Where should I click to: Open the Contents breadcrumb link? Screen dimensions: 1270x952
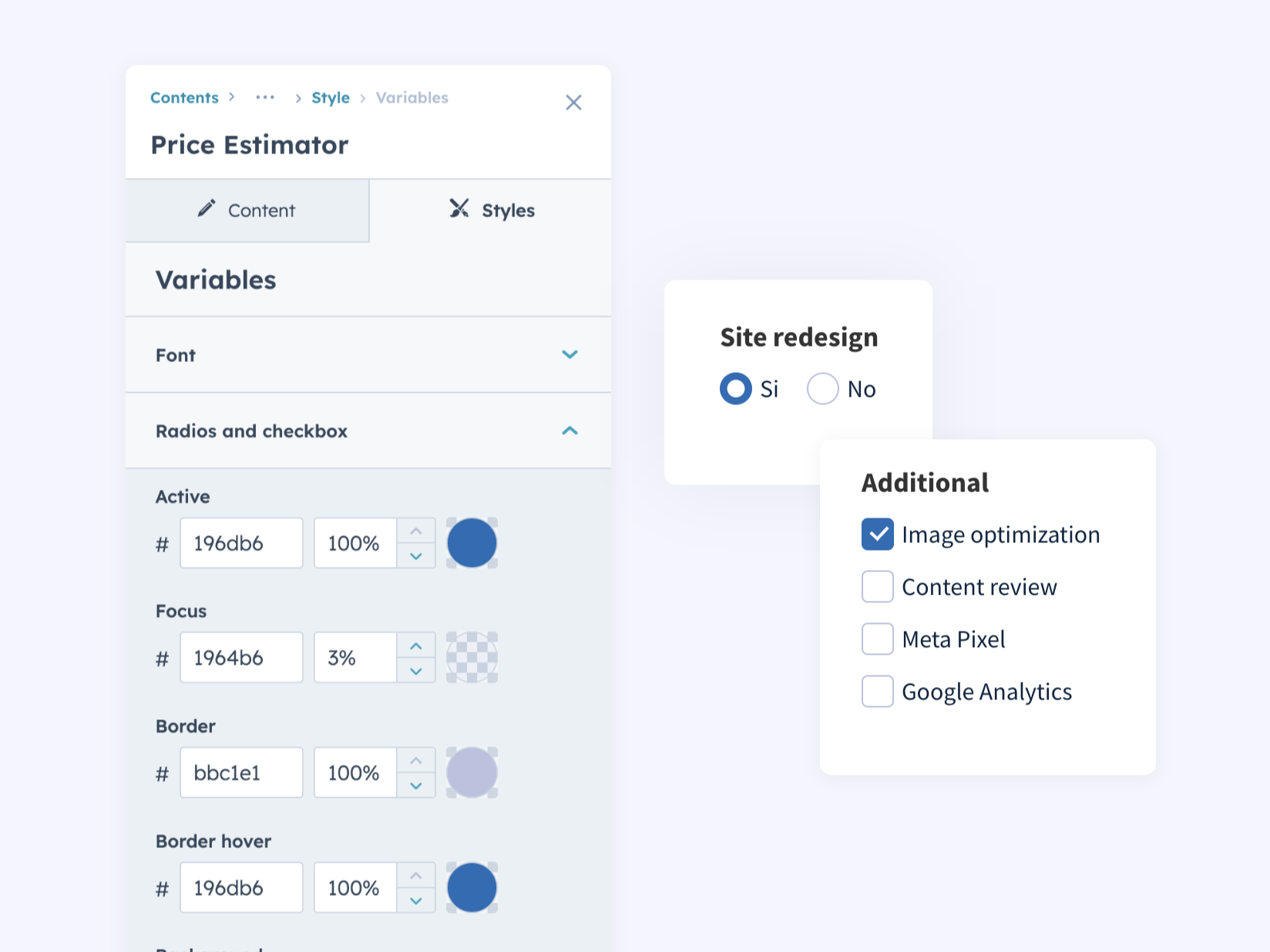(x=184, y=98)
